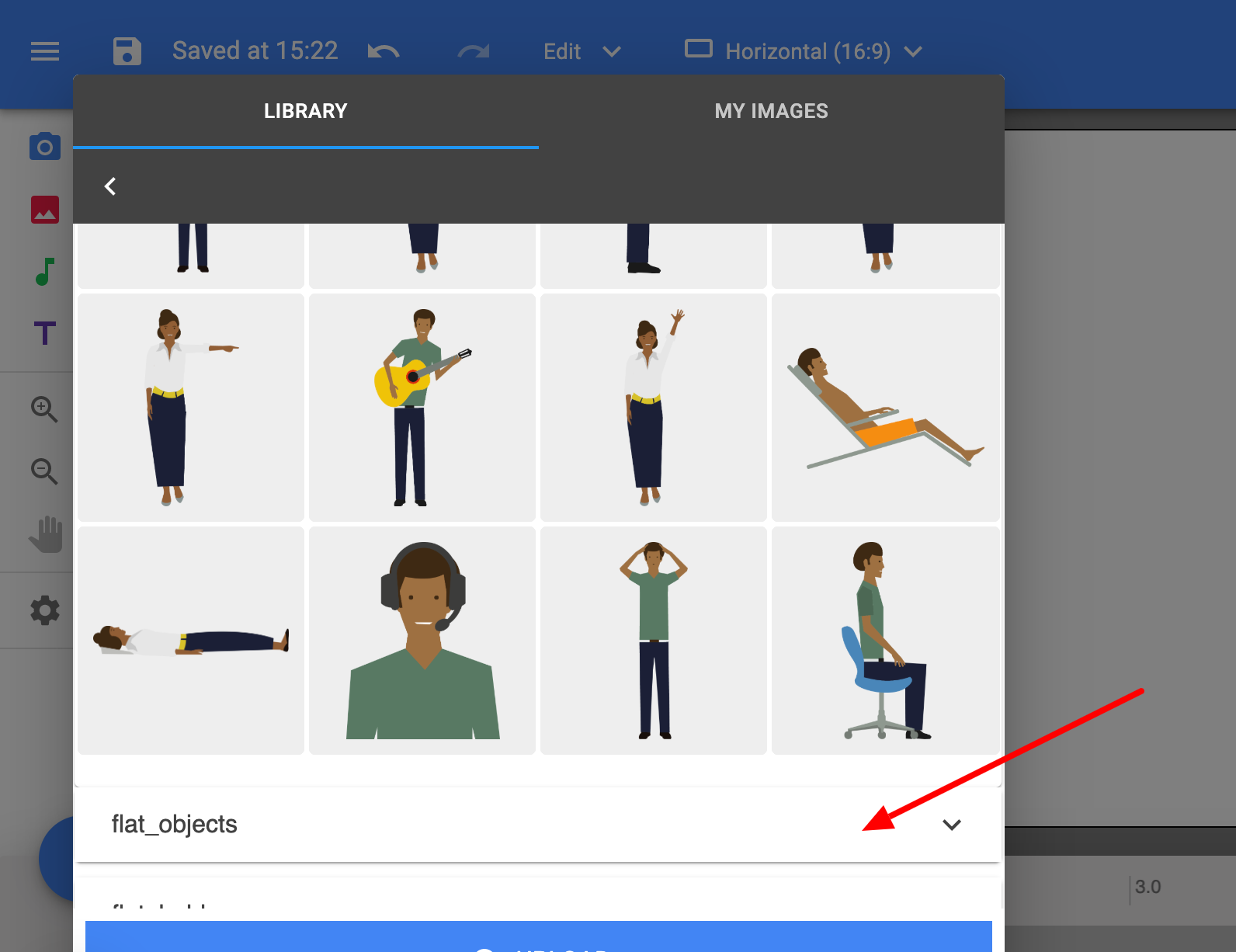Open the music note audio tool
1236x952 pixels.
[x=45, y=271]
